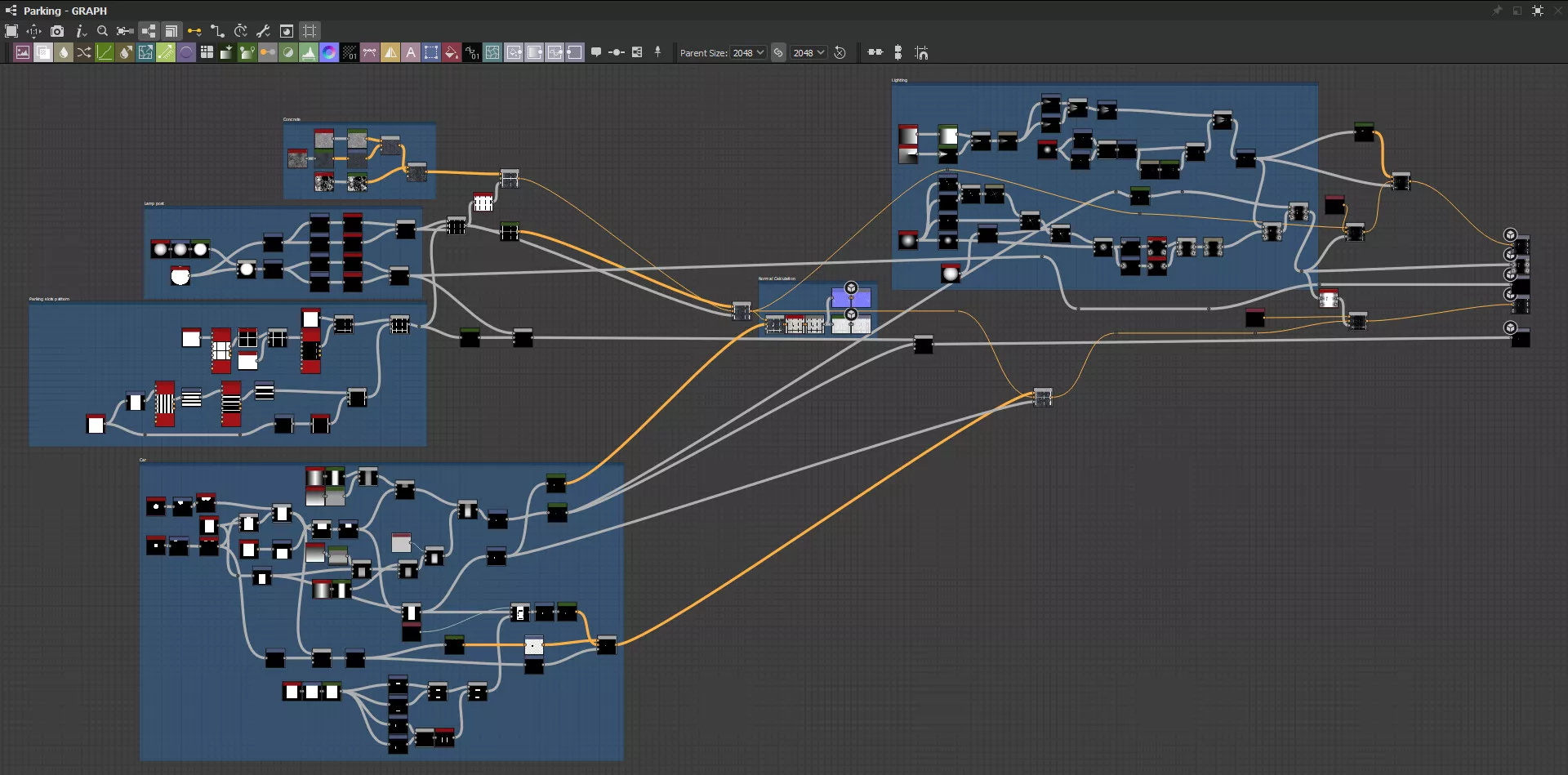Screen dimensions: 1568x775
Task: Reset the parent size with the reset button
Action: tap(840, 53)
